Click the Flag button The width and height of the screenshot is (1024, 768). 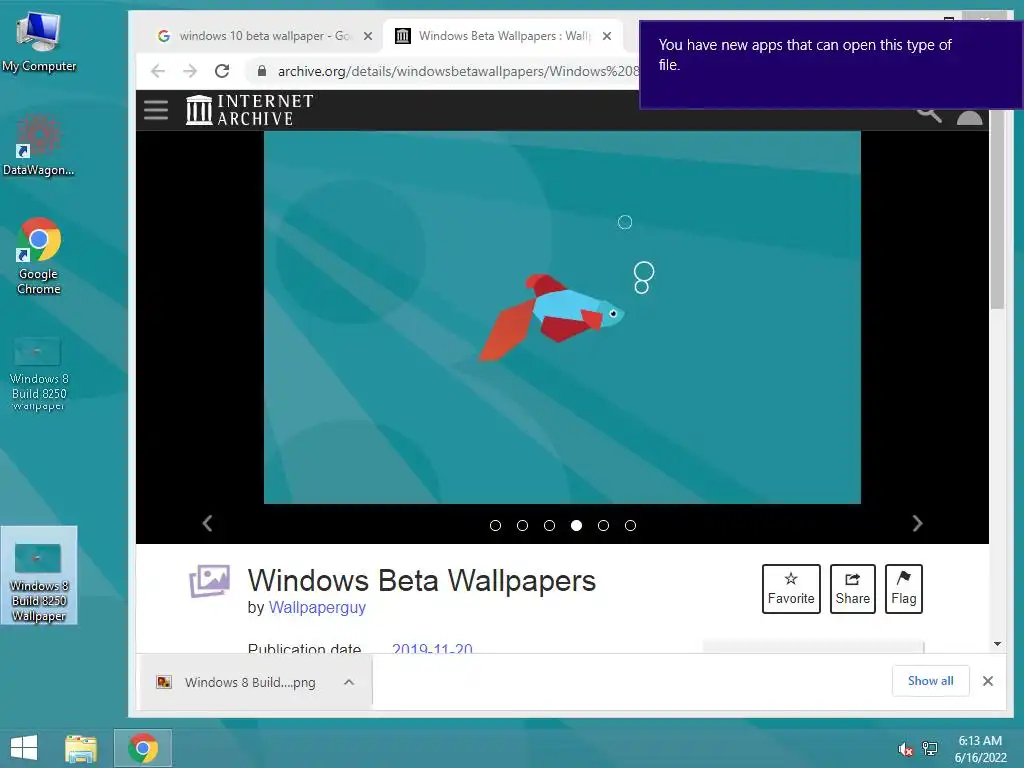[x=903, y=589]
